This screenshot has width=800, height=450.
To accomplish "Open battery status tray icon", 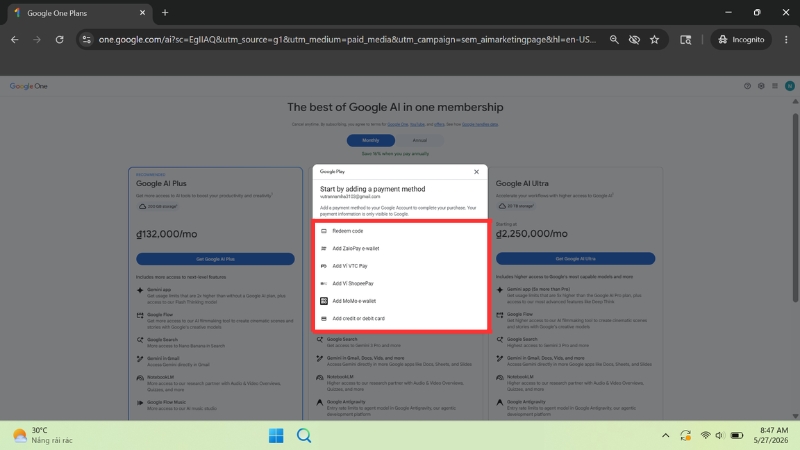I will [737, 435].
